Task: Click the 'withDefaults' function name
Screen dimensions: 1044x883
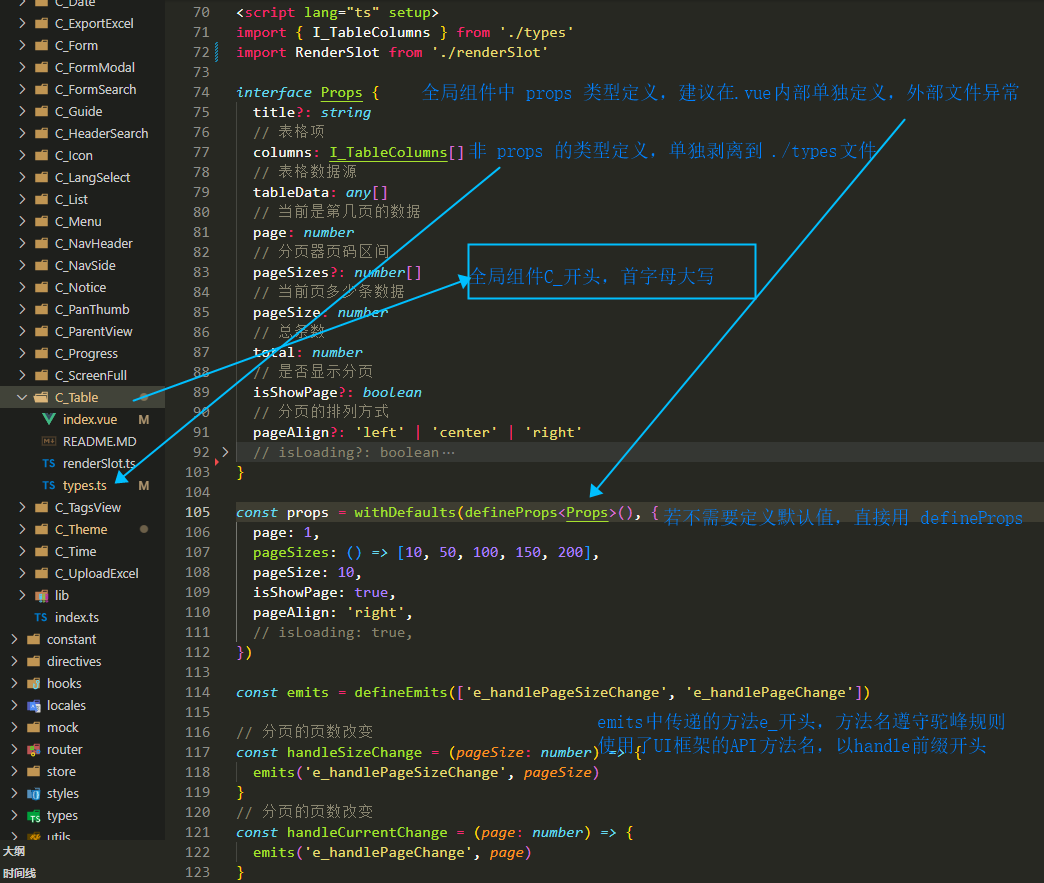Action: coord(405,513)
